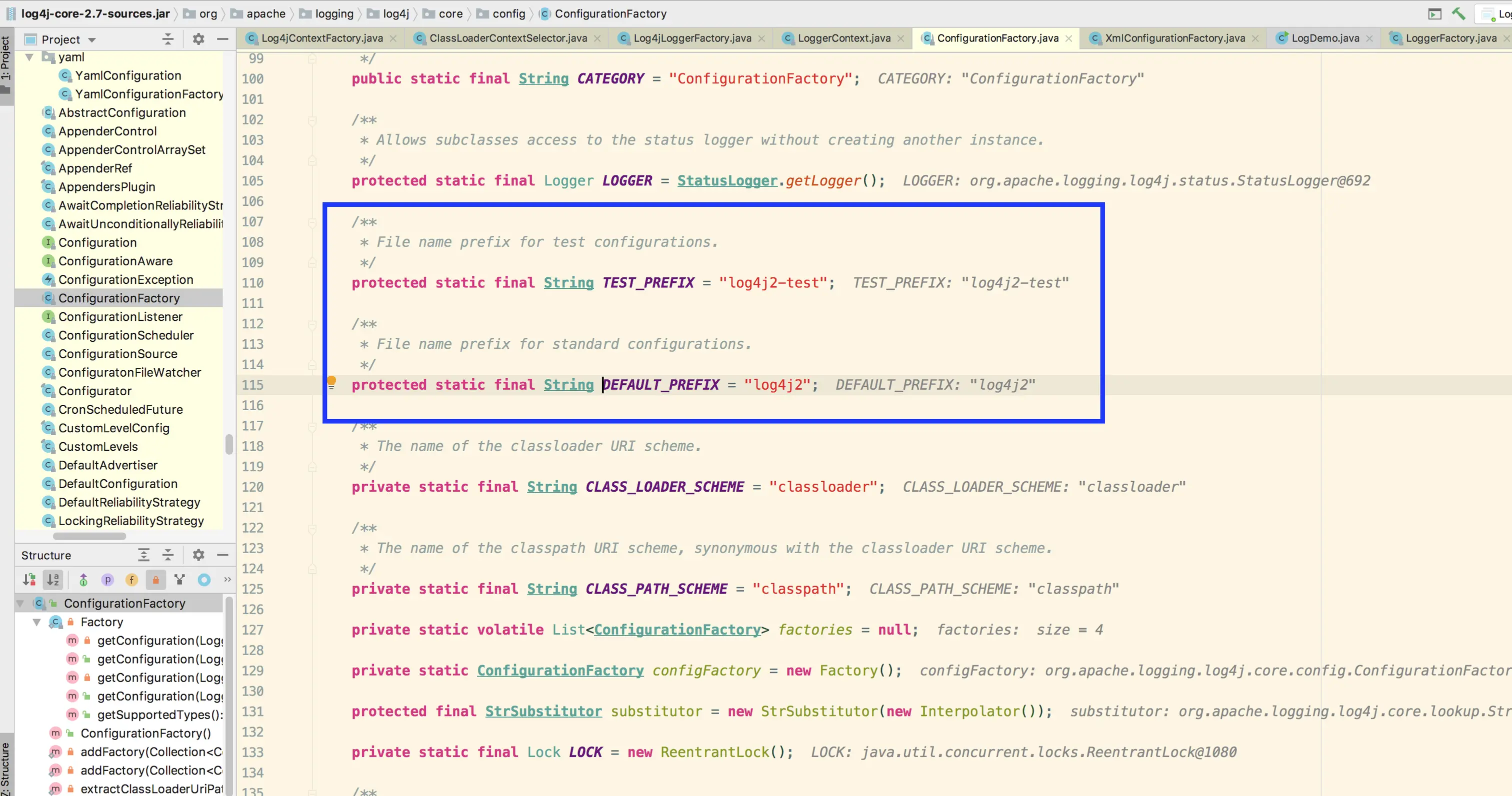The width and height of the screenshot is (1512, 796).
Task: Click Project panel collapse-all icon
Action: pyautogui.click(x=168, y=39)
